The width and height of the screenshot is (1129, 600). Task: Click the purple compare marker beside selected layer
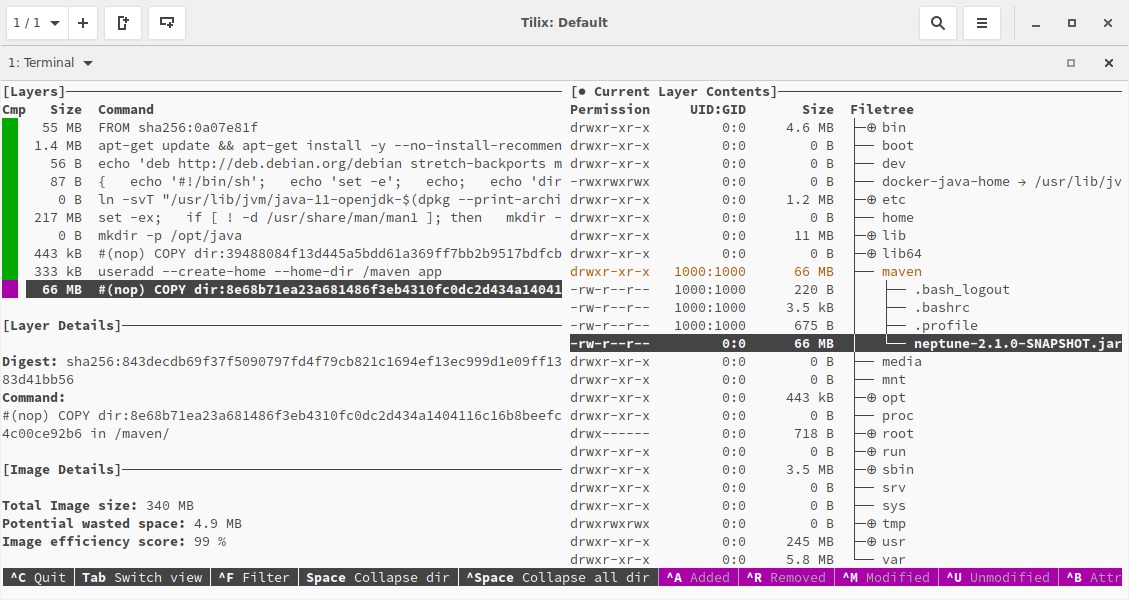(x=10, y=290)
